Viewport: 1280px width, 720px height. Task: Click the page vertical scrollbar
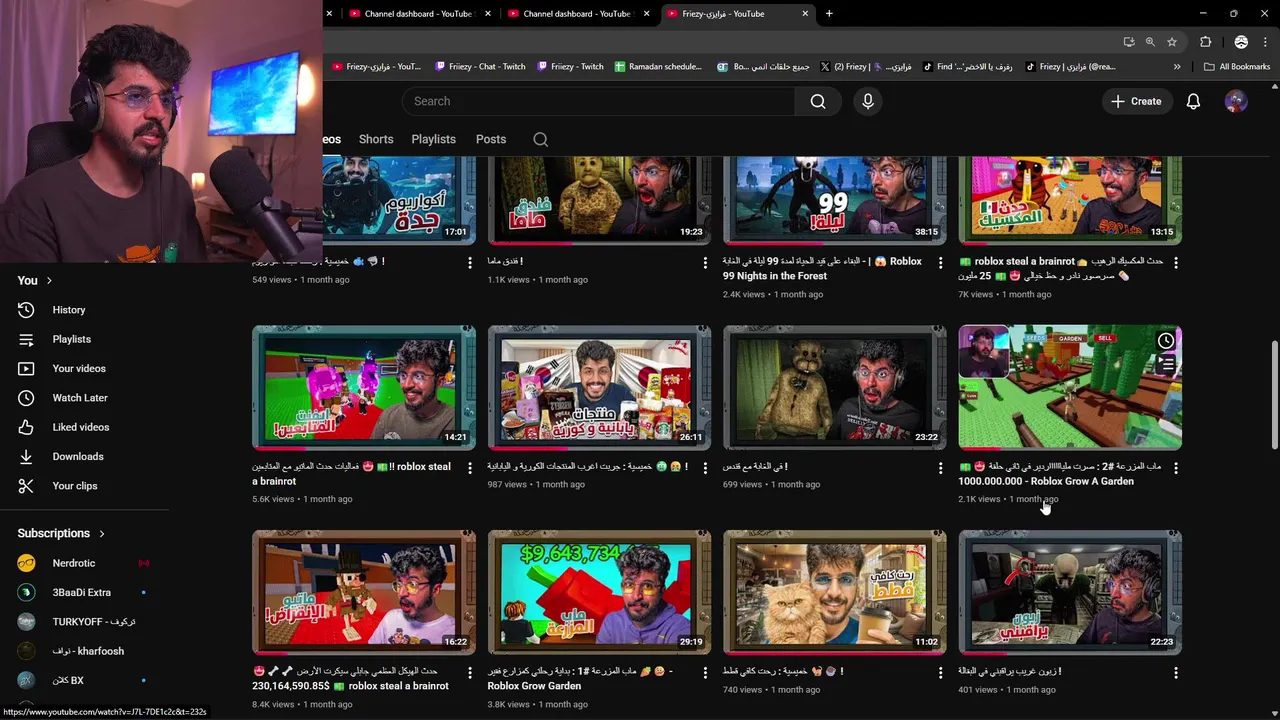click(x=1274, y=394)
